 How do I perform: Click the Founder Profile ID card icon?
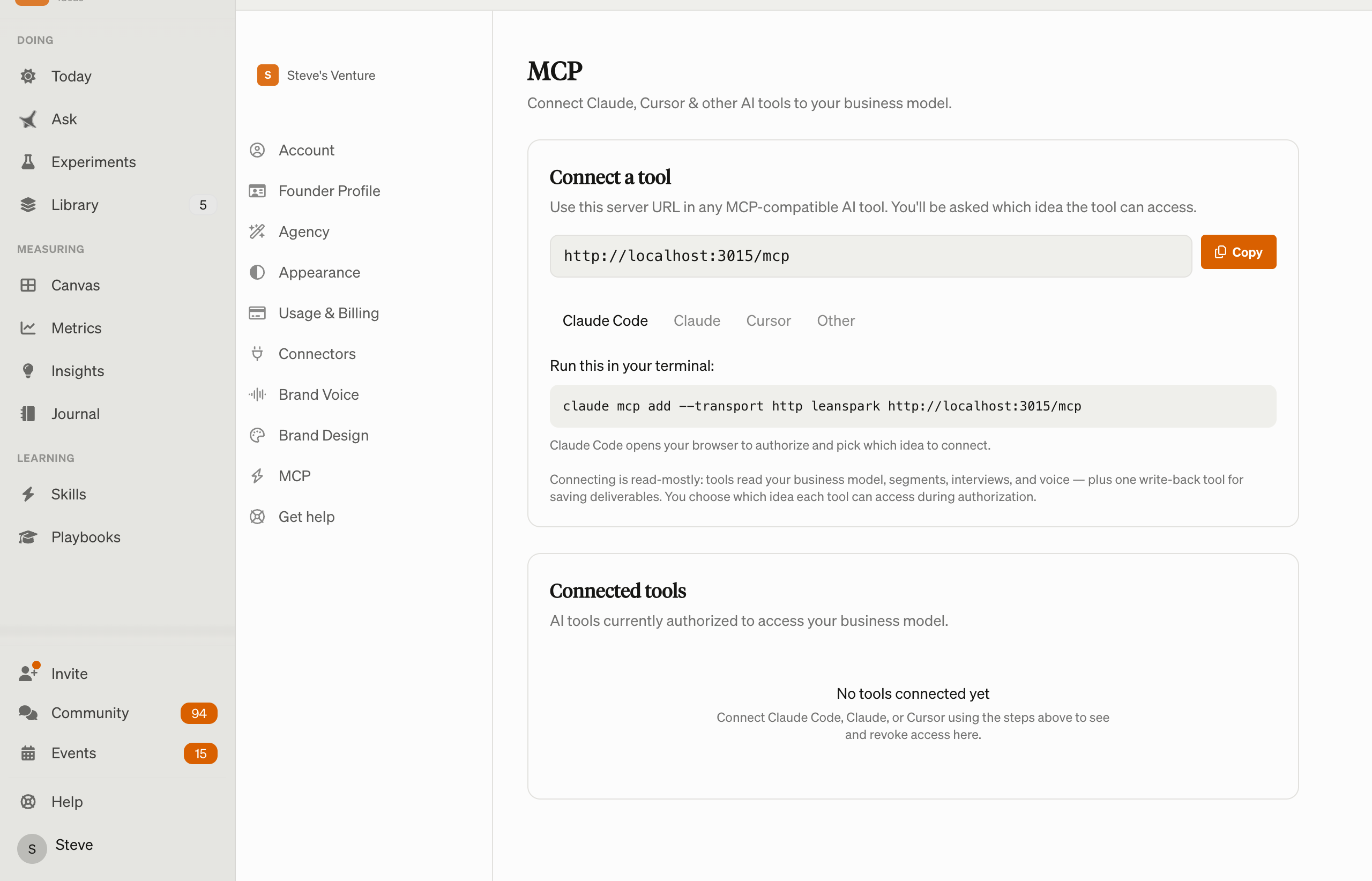coord(257,190)
